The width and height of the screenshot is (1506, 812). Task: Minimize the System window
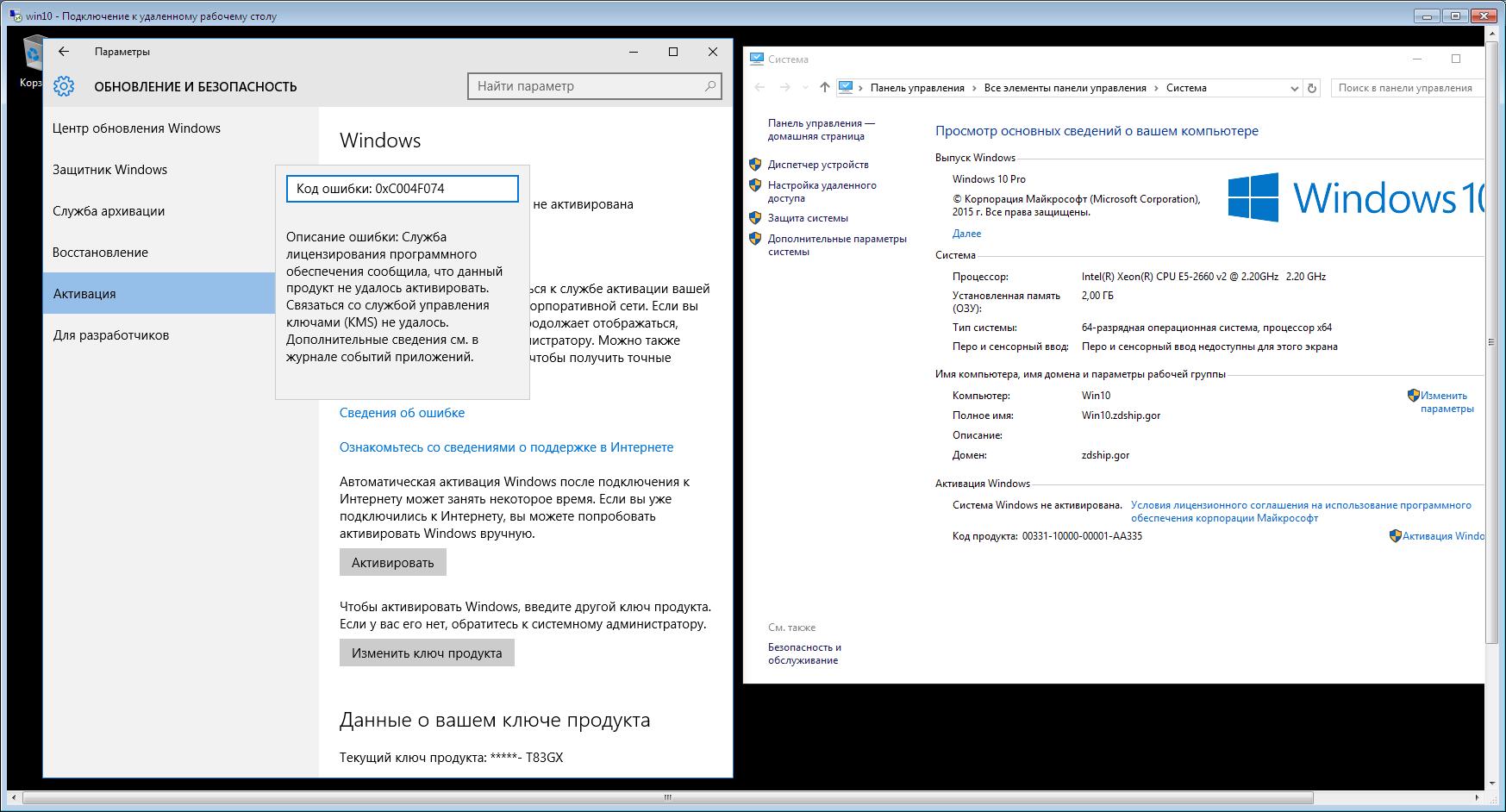(1417, 59)
